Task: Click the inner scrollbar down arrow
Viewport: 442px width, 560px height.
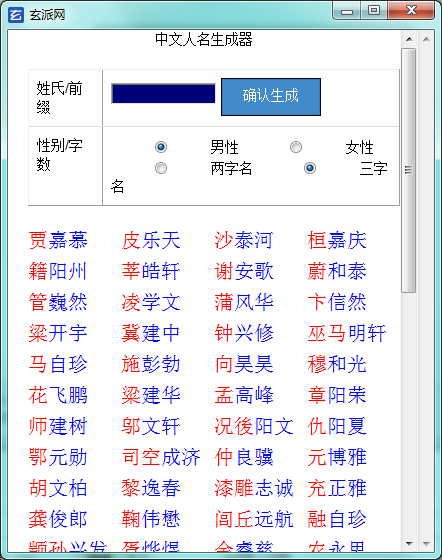Action: point(409,544)
